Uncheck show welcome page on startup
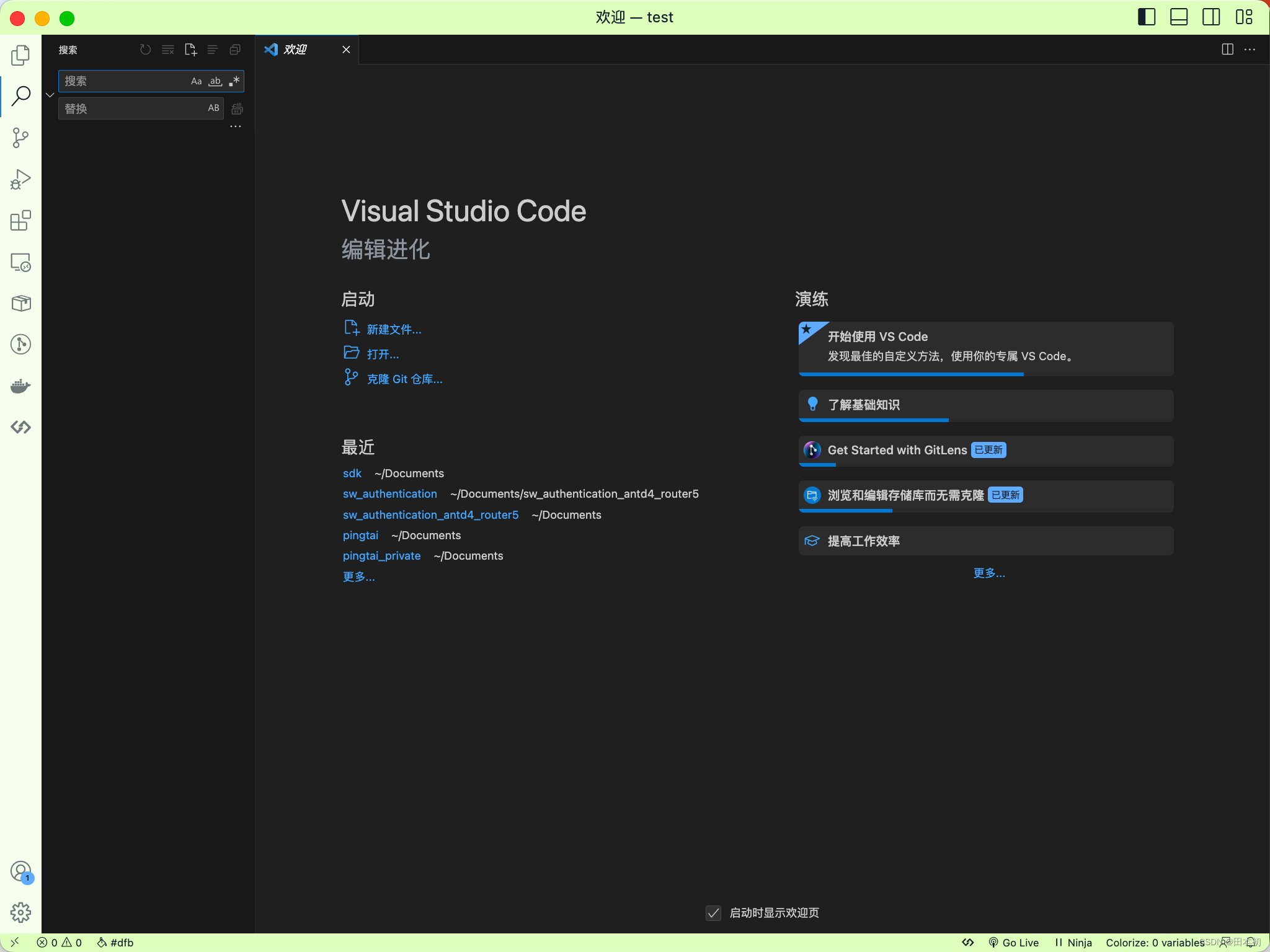Viewport: 1270px width, 952px height. coord(713,913)
